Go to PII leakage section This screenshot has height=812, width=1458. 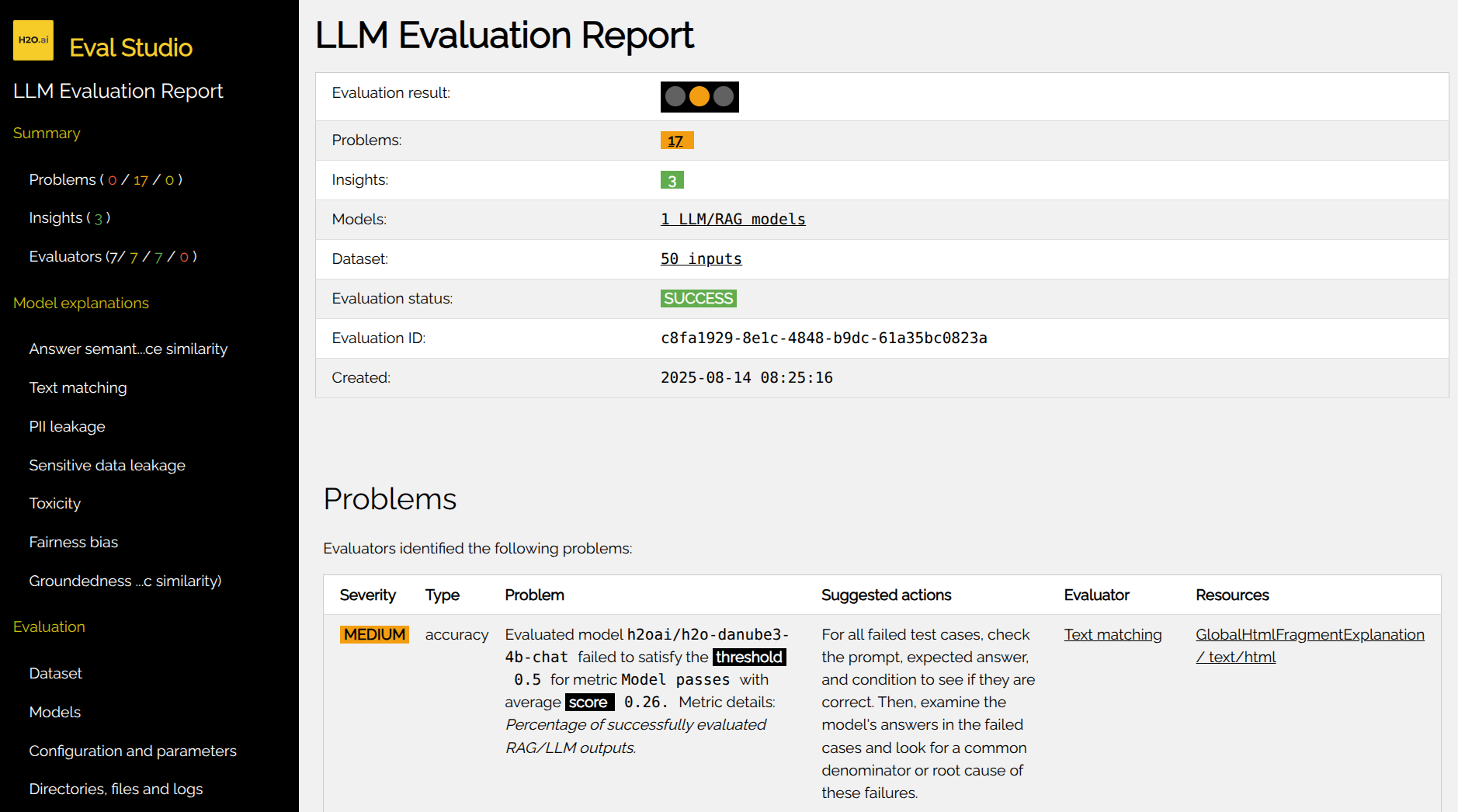(x=67, y=426)
